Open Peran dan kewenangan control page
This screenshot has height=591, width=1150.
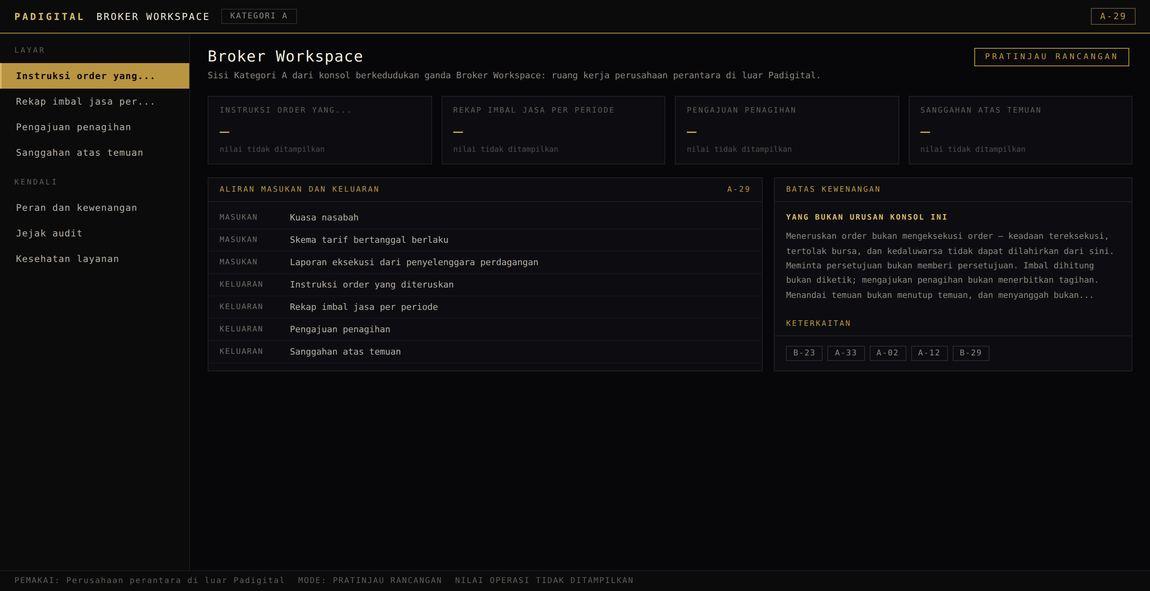pos(95,208)
